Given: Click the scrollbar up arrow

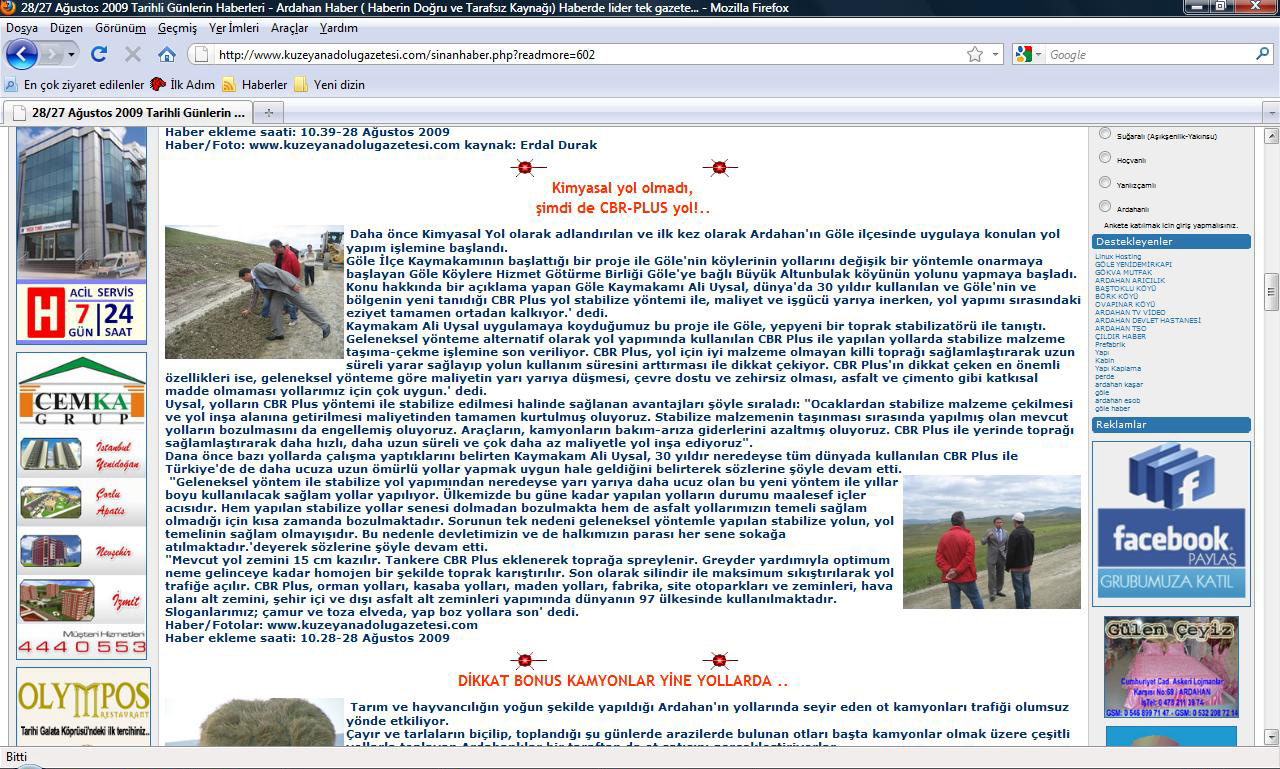Looking at the screenshot, I should [1272, 136].
